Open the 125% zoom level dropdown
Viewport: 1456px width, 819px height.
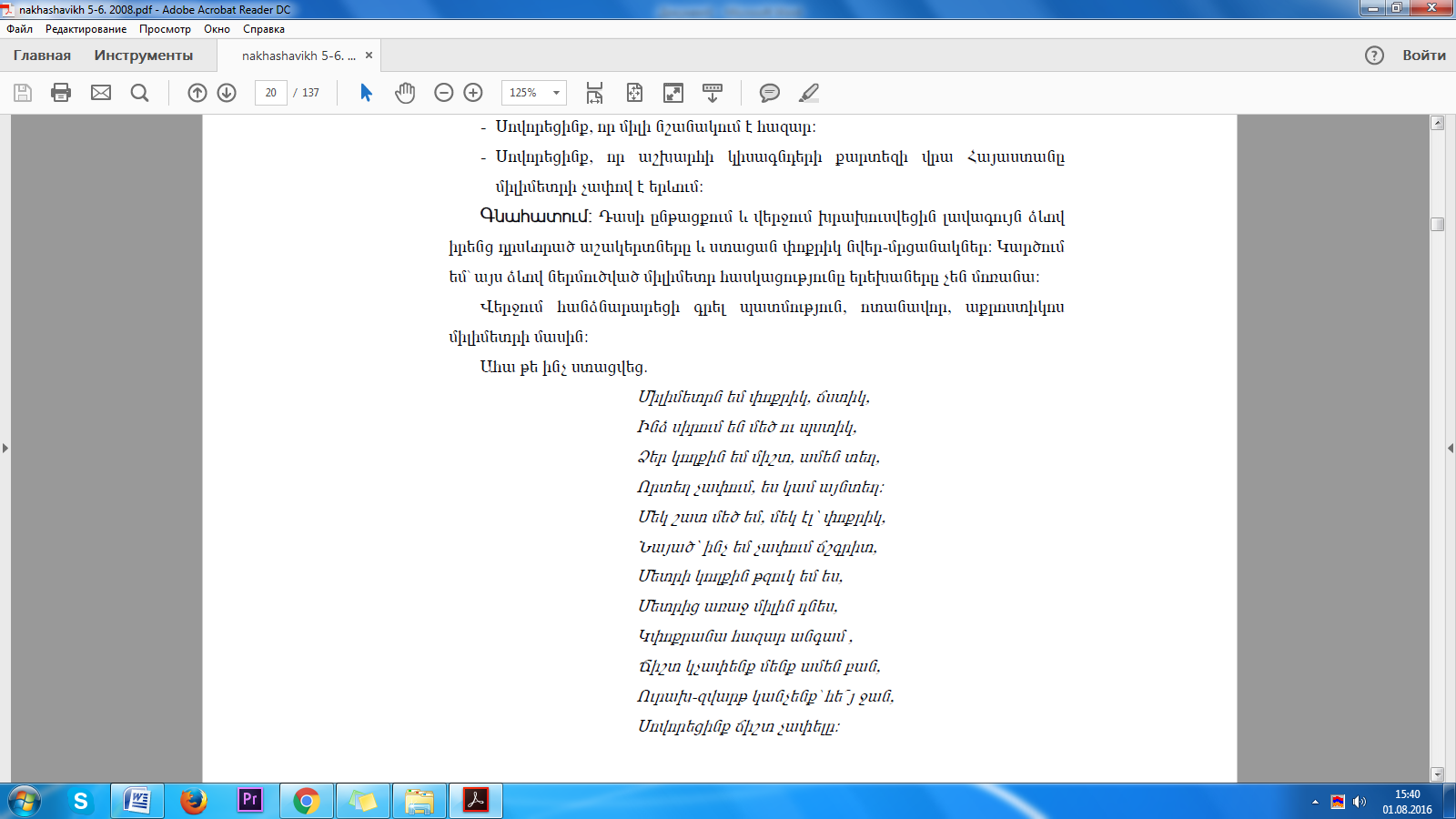click(534, 93)
